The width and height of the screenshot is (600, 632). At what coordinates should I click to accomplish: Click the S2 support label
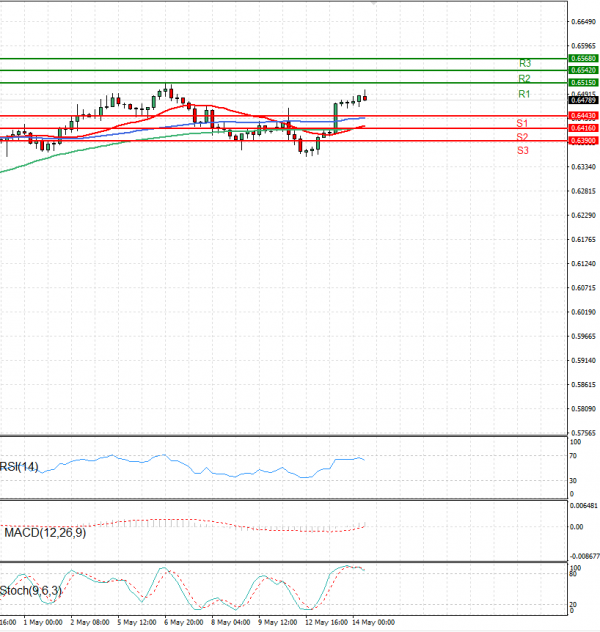pos(522,136)
